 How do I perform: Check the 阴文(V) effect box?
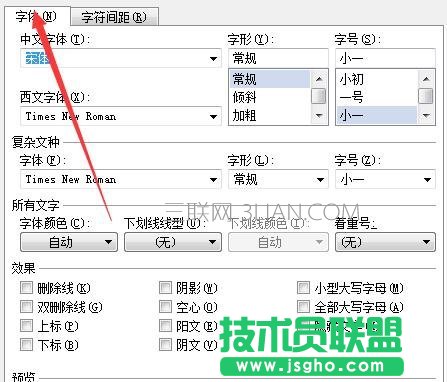click(x=165, y=345)
